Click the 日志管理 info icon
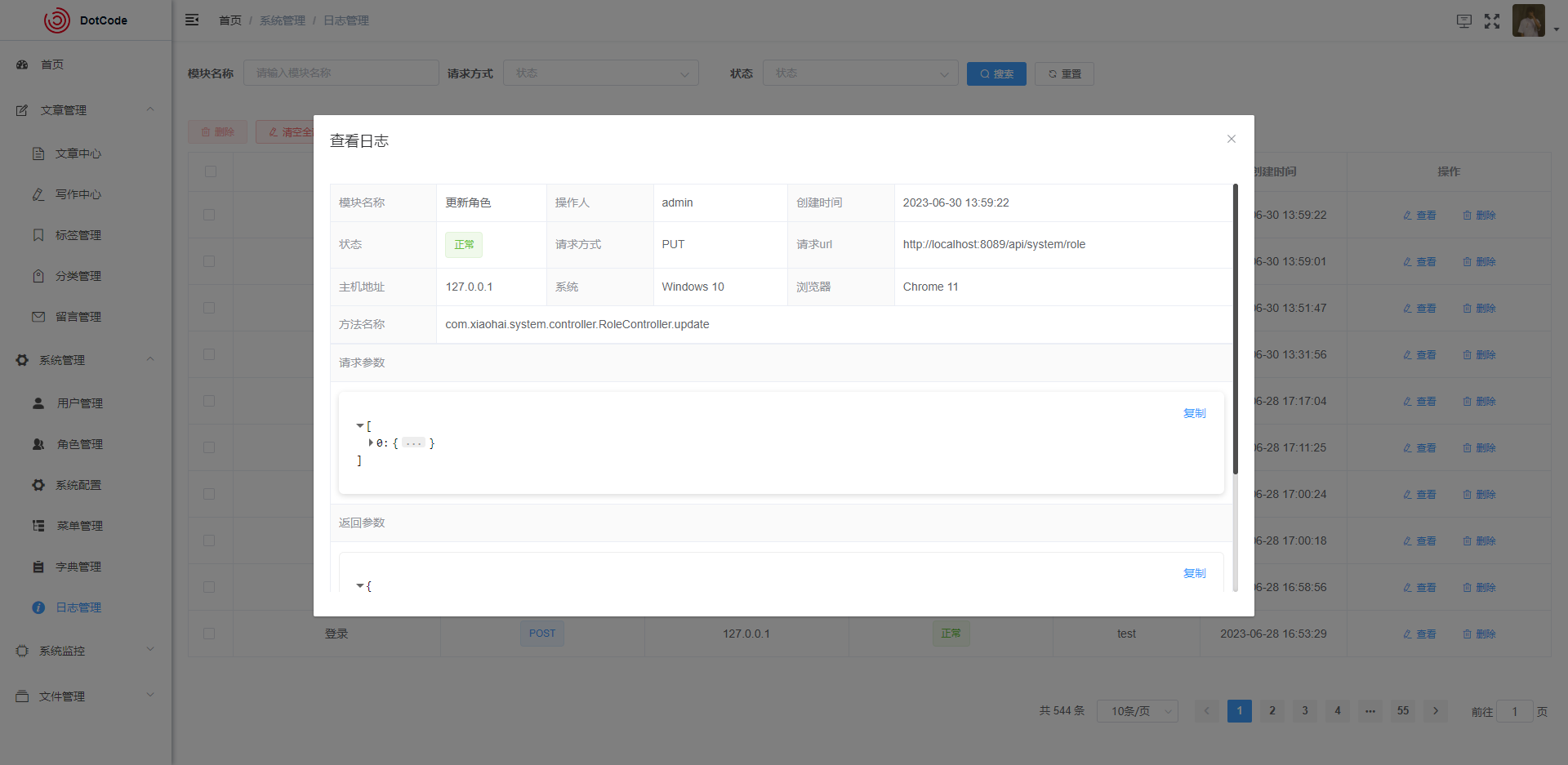Image resolution: width=1568 pixels, height=765 pixels. click(x=38, y=607)
